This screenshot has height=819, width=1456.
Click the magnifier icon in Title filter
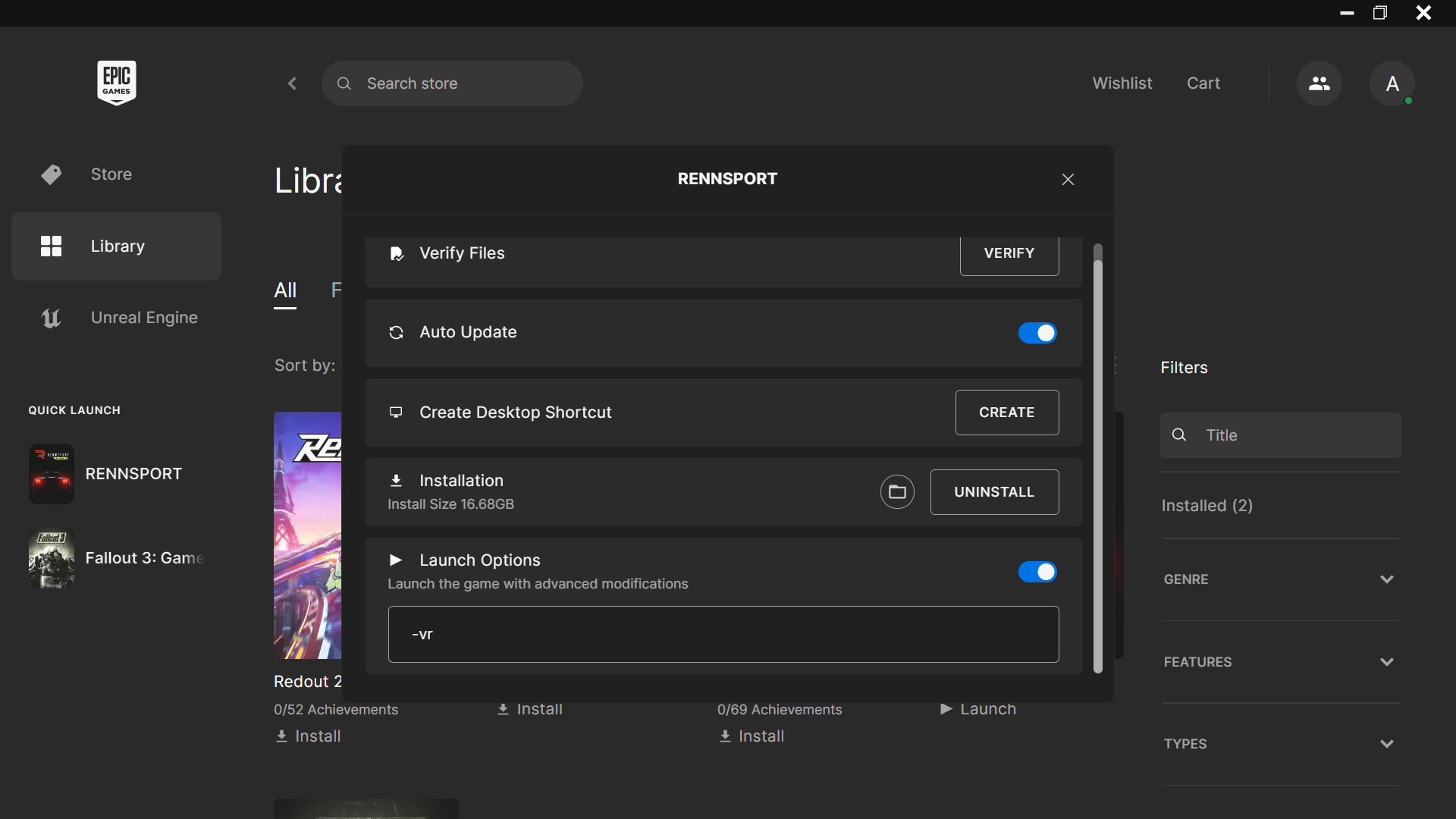1179,435
